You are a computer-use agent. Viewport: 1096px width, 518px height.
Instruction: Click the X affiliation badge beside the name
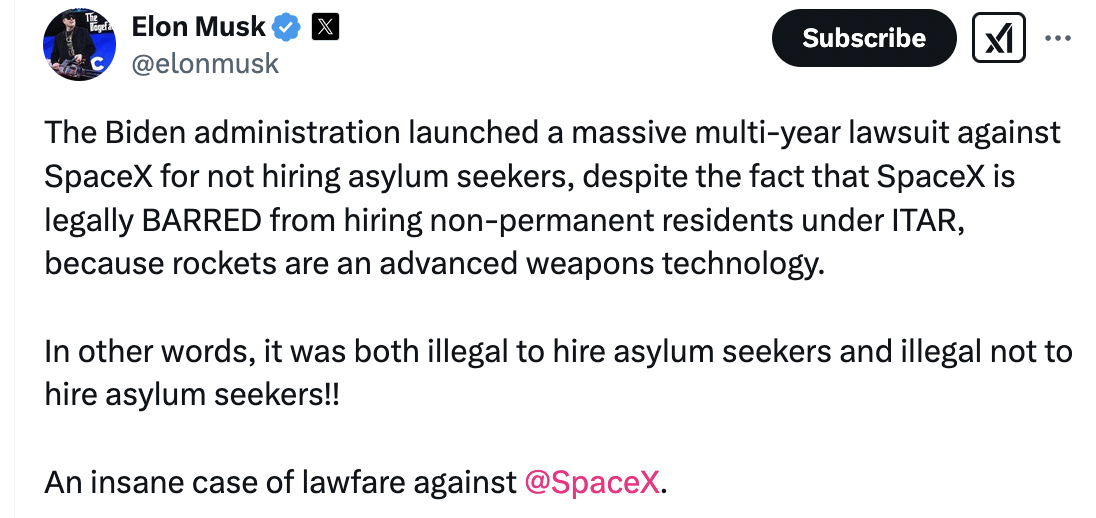[325, 28]
